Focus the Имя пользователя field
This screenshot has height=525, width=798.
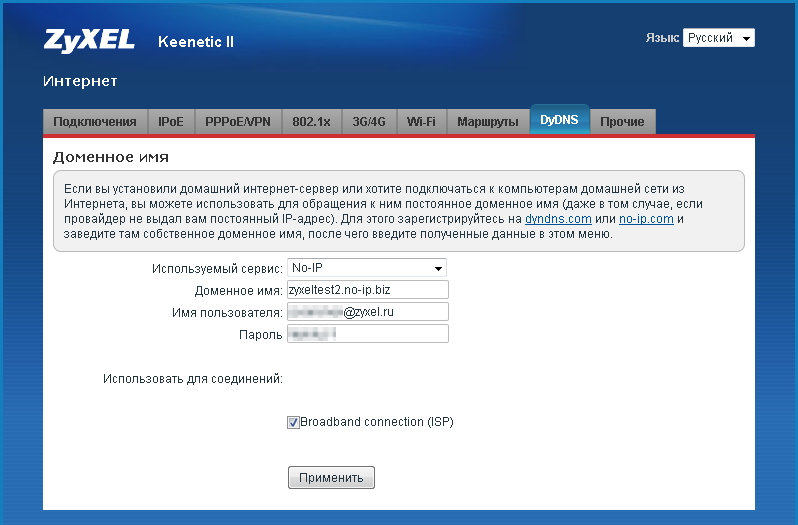pos(367,312)
